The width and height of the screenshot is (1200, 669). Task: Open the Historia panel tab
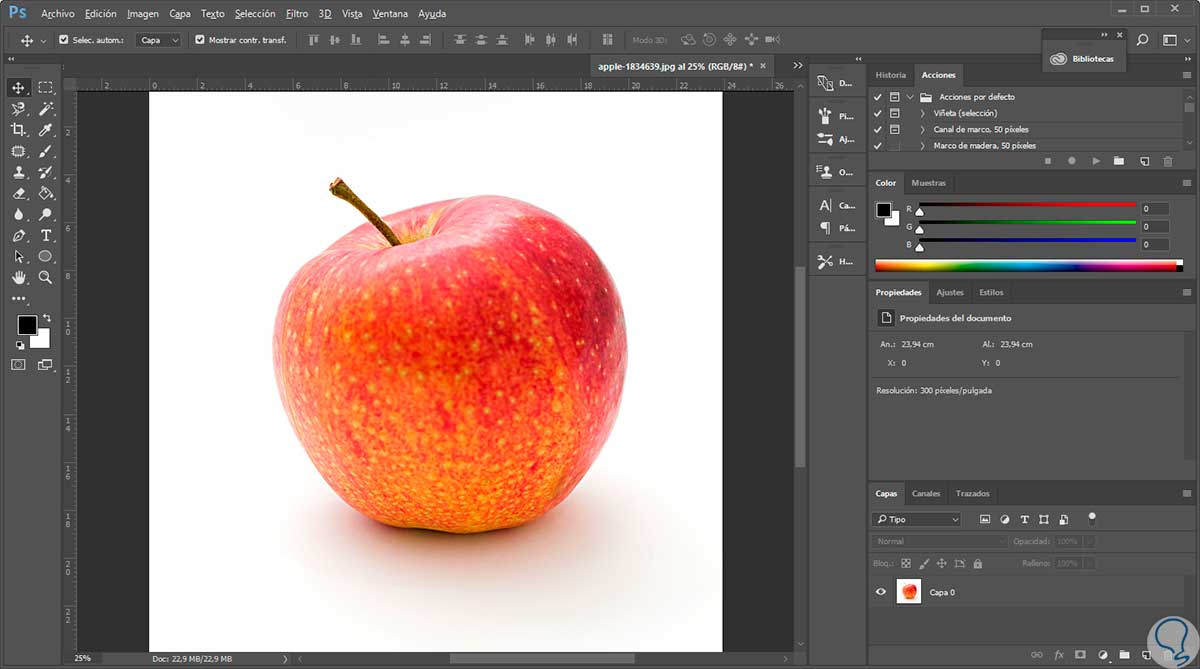pyautogui.click(x=890, y=75)
